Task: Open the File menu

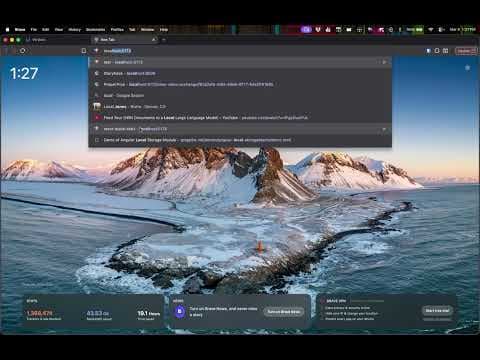Action: 34,30
